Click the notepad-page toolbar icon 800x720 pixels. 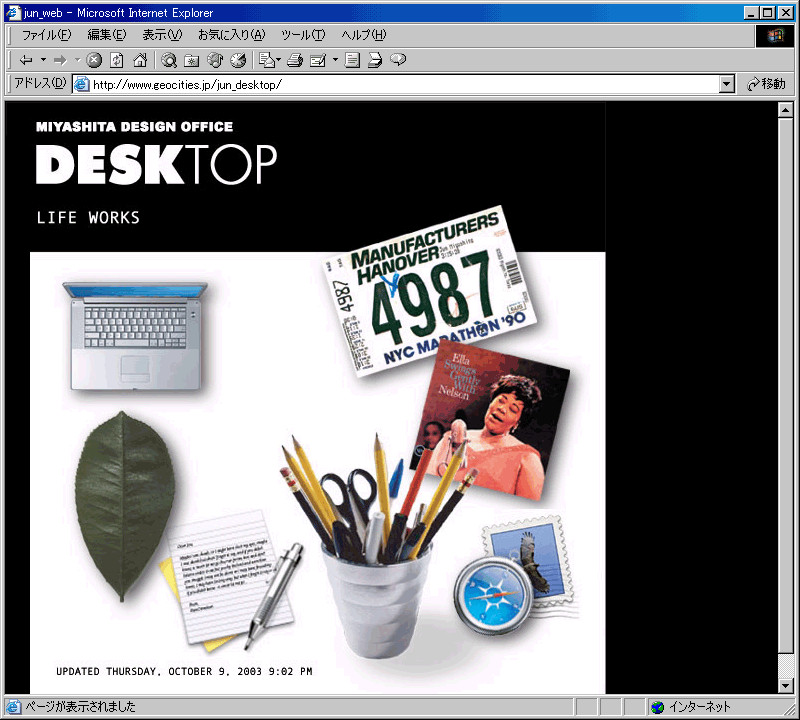(x=352, y=60)
